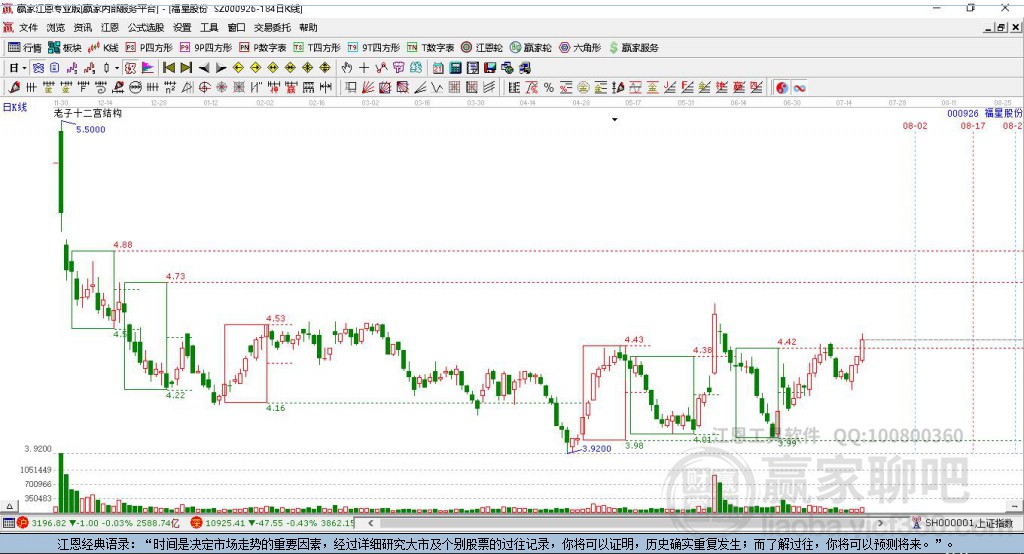Select the Gann fan lines tool

368,88
